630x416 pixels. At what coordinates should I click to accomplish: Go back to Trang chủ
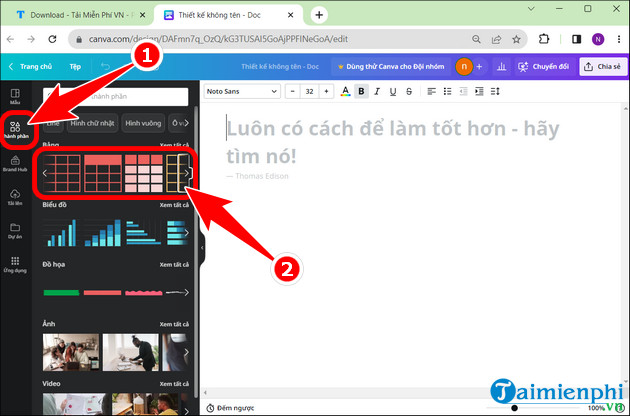31,66
